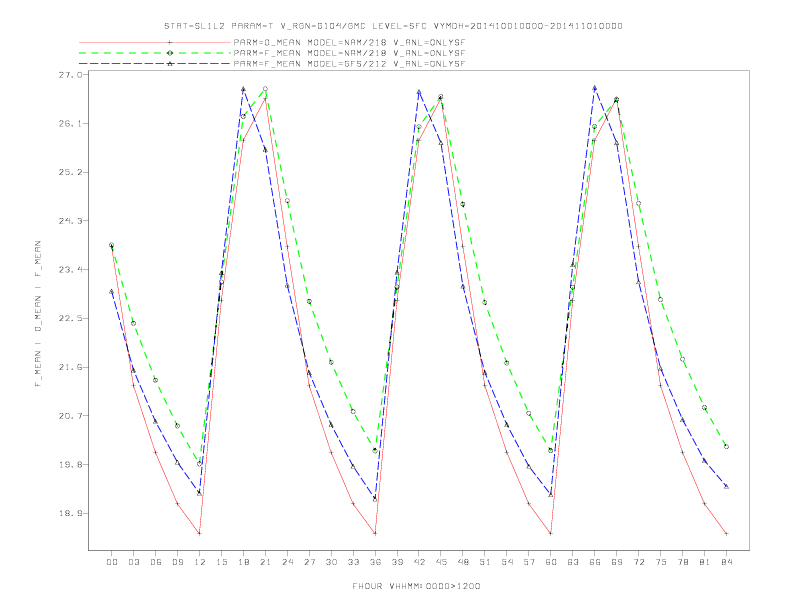Viewport: 792px width, 612px height.
Task: Click x-axis forecast hour label 84
Action: (726, 562)
